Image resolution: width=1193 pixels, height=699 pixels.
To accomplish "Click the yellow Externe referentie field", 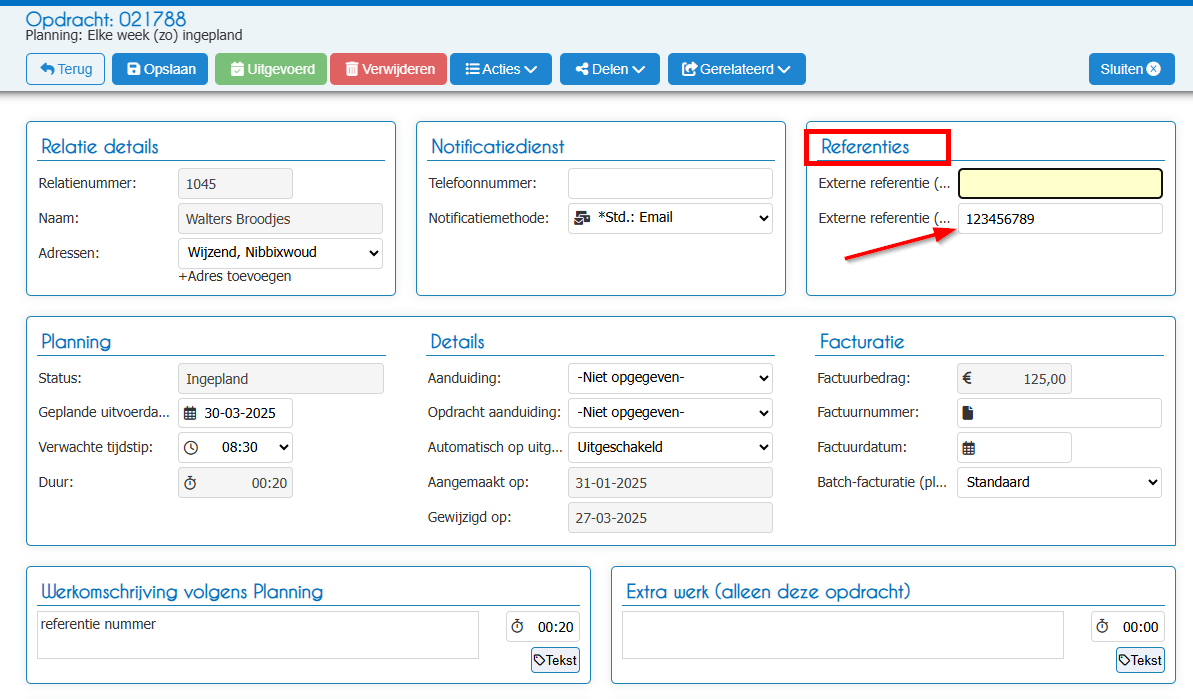I will point(1060,183).
